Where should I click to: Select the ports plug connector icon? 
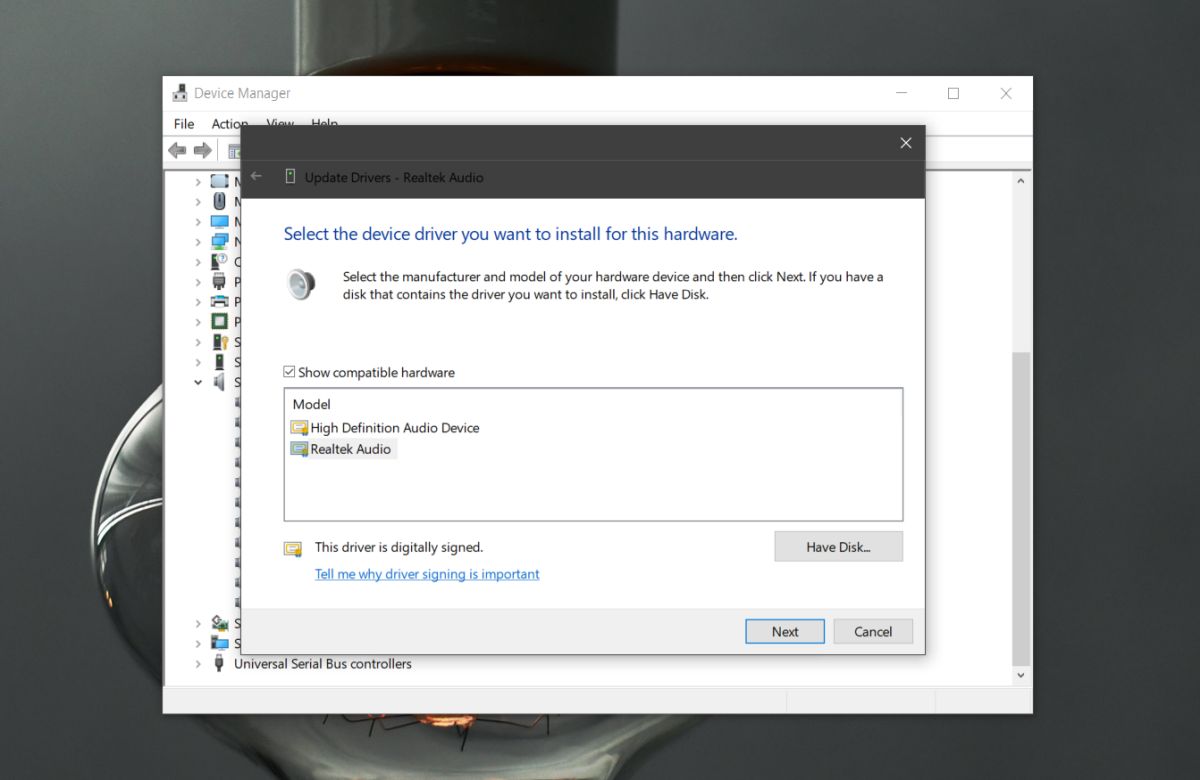(220, 281)
